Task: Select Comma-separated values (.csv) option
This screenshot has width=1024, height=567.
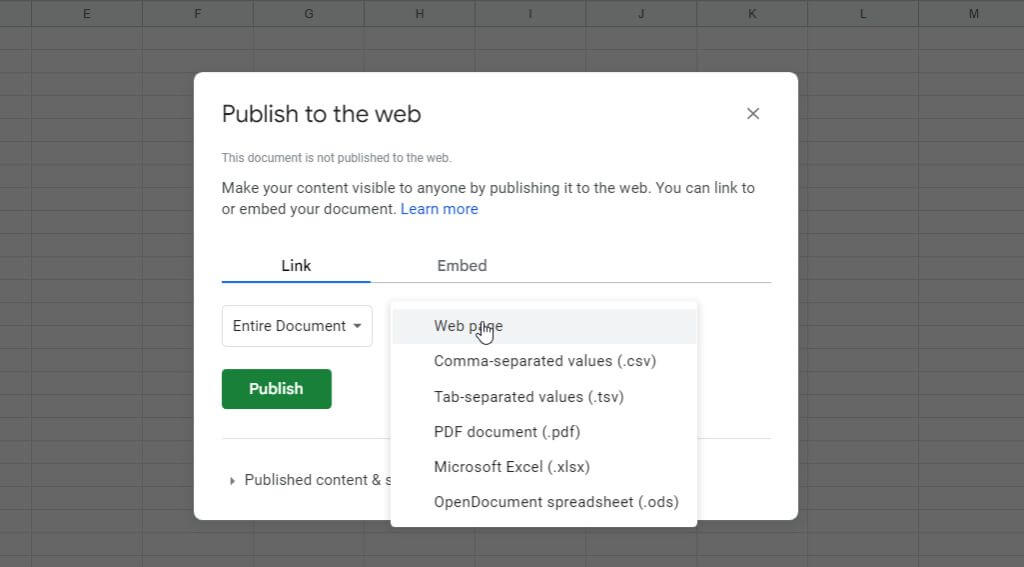Action: click(x=544, y=361)
